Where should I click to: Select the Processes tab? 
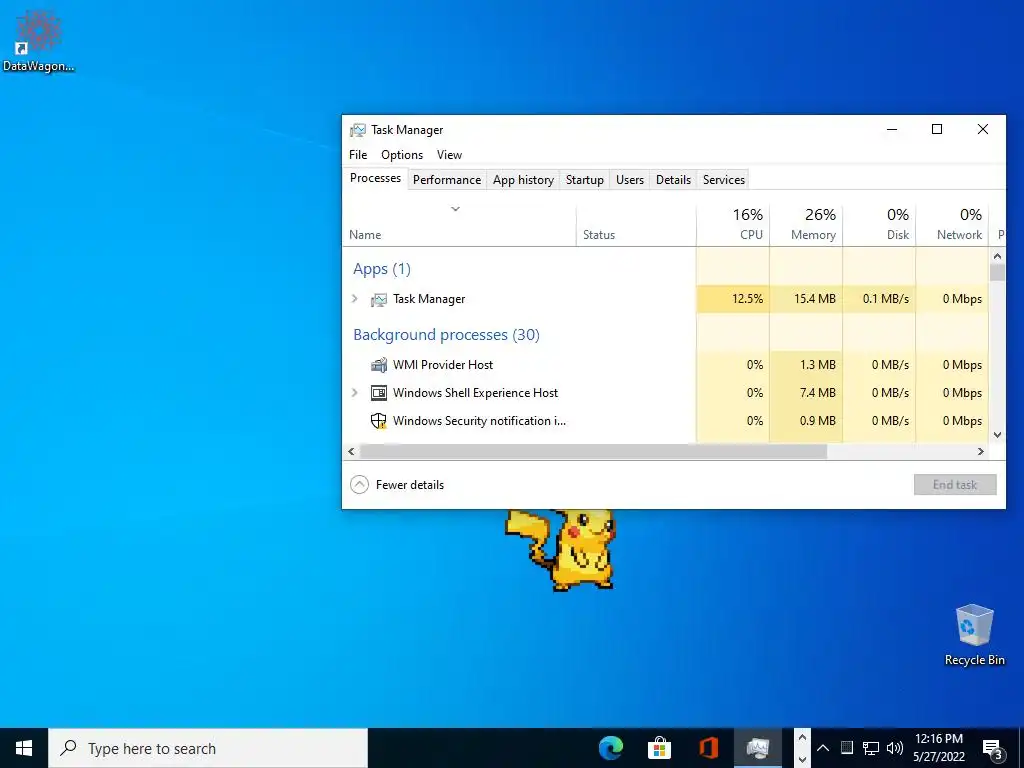(375, 178)
